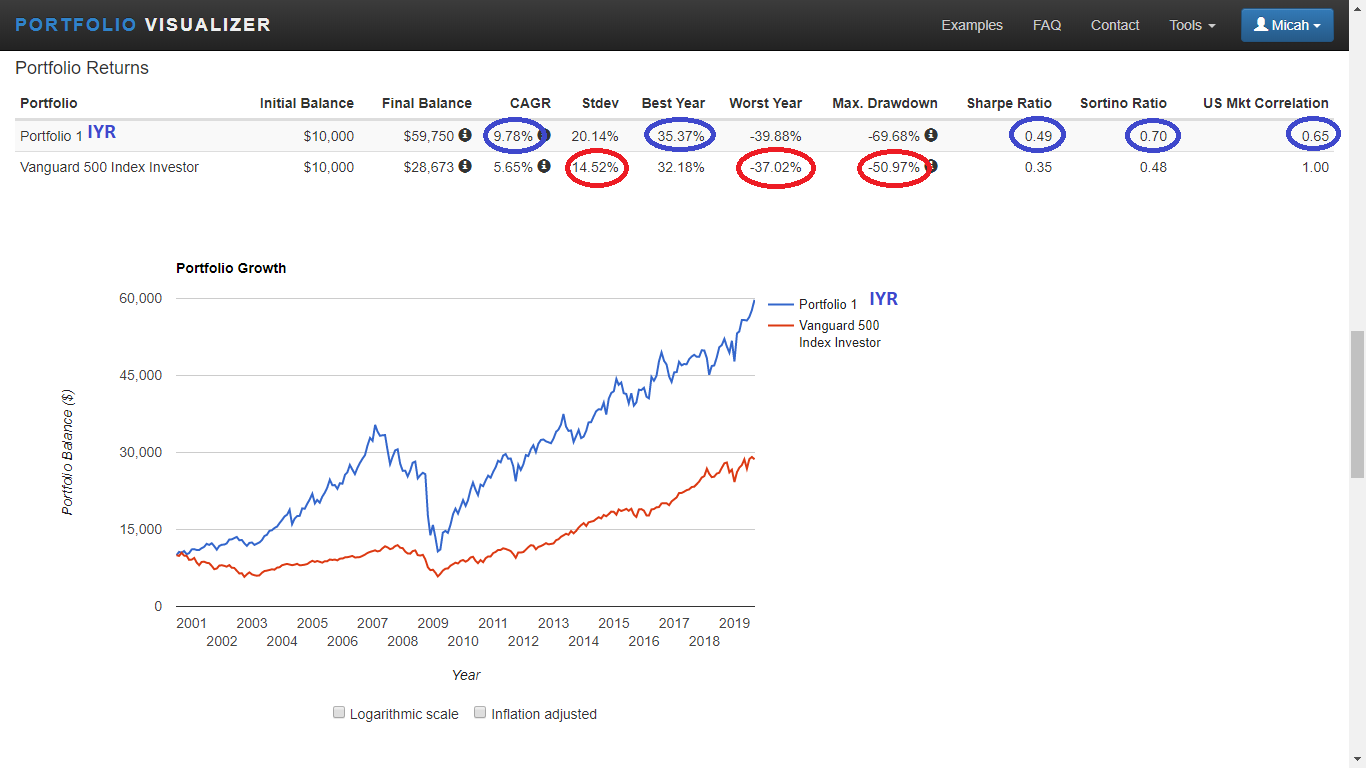Click the 1.00 correlation value

1315,167
